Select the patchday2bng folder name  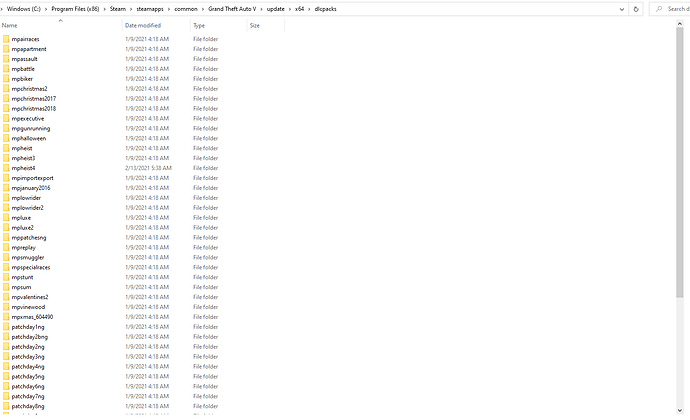click(x=29, y=337)
